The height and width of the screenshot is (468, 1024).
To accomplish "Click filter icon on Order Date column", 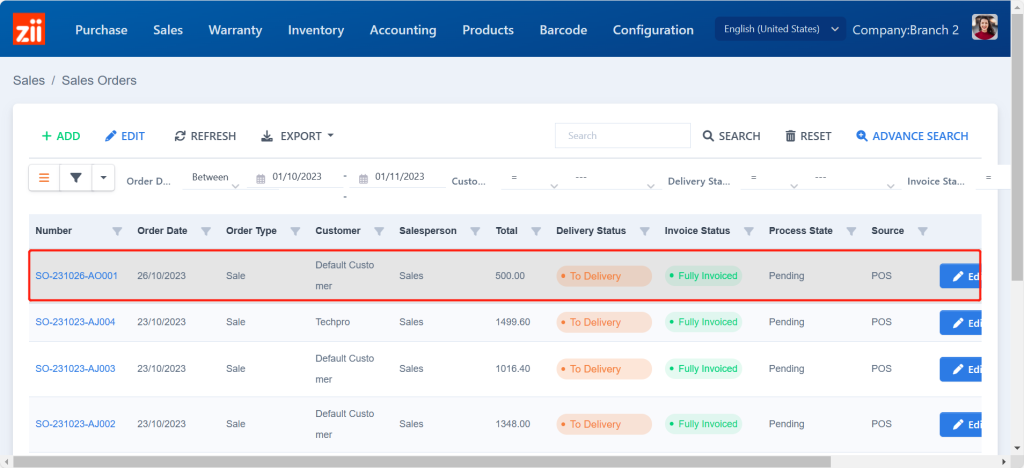I will (x=206, y=231).
